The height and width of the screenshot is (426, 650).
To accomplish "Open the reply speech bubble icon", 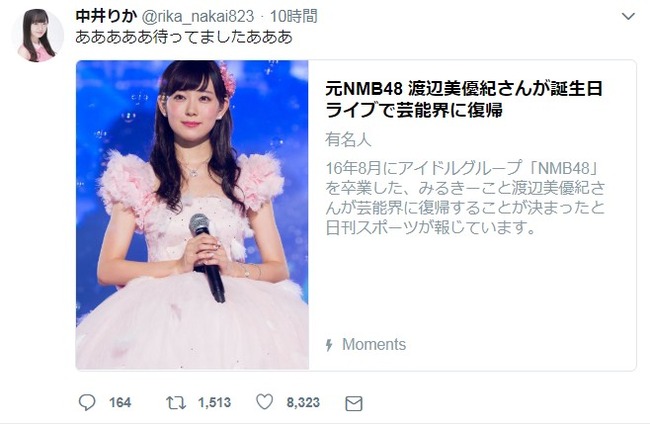I will coord(87,402).
